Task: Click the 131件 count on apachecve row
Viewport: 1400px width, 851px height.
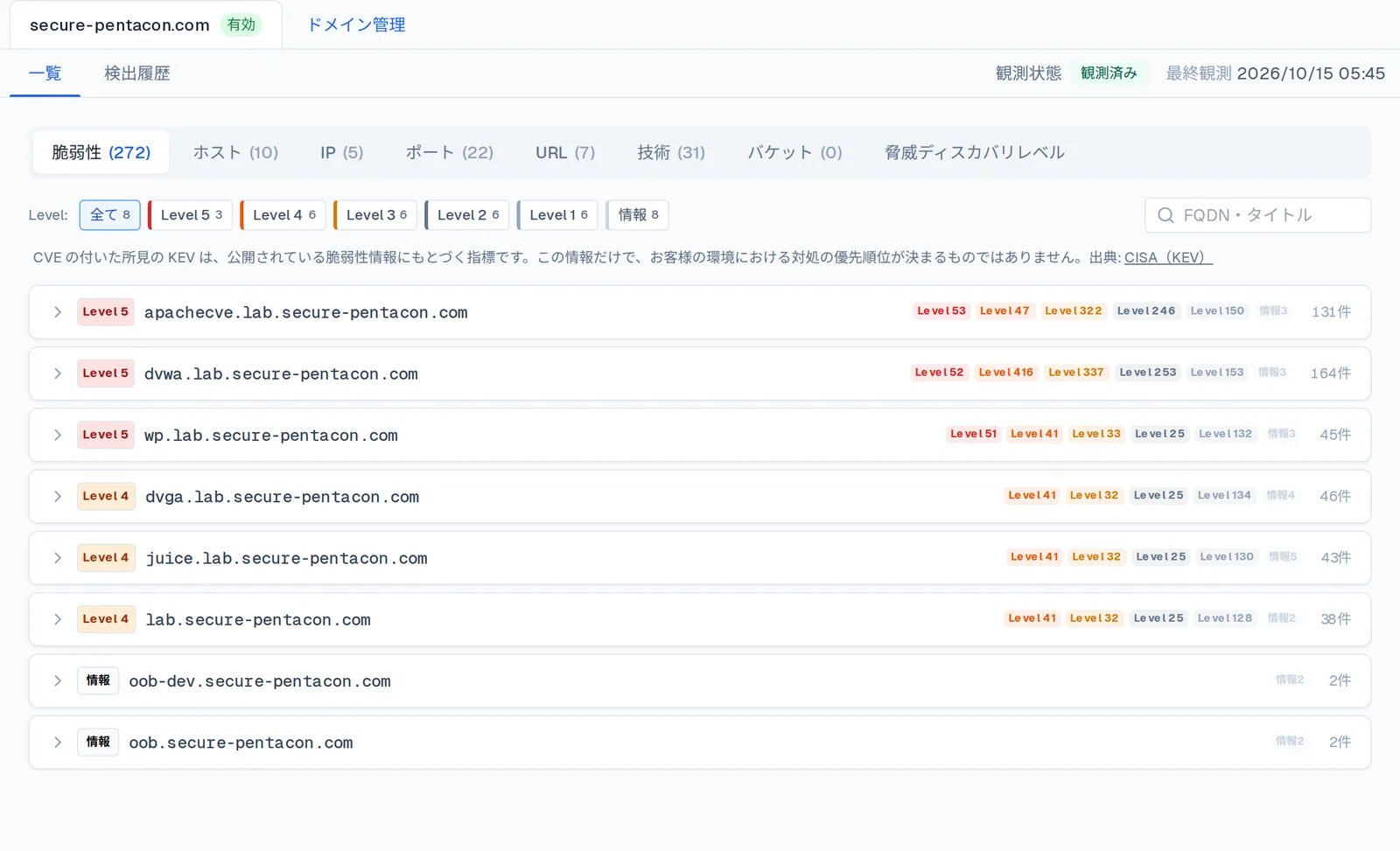Action: click(x=1331, y=312)
